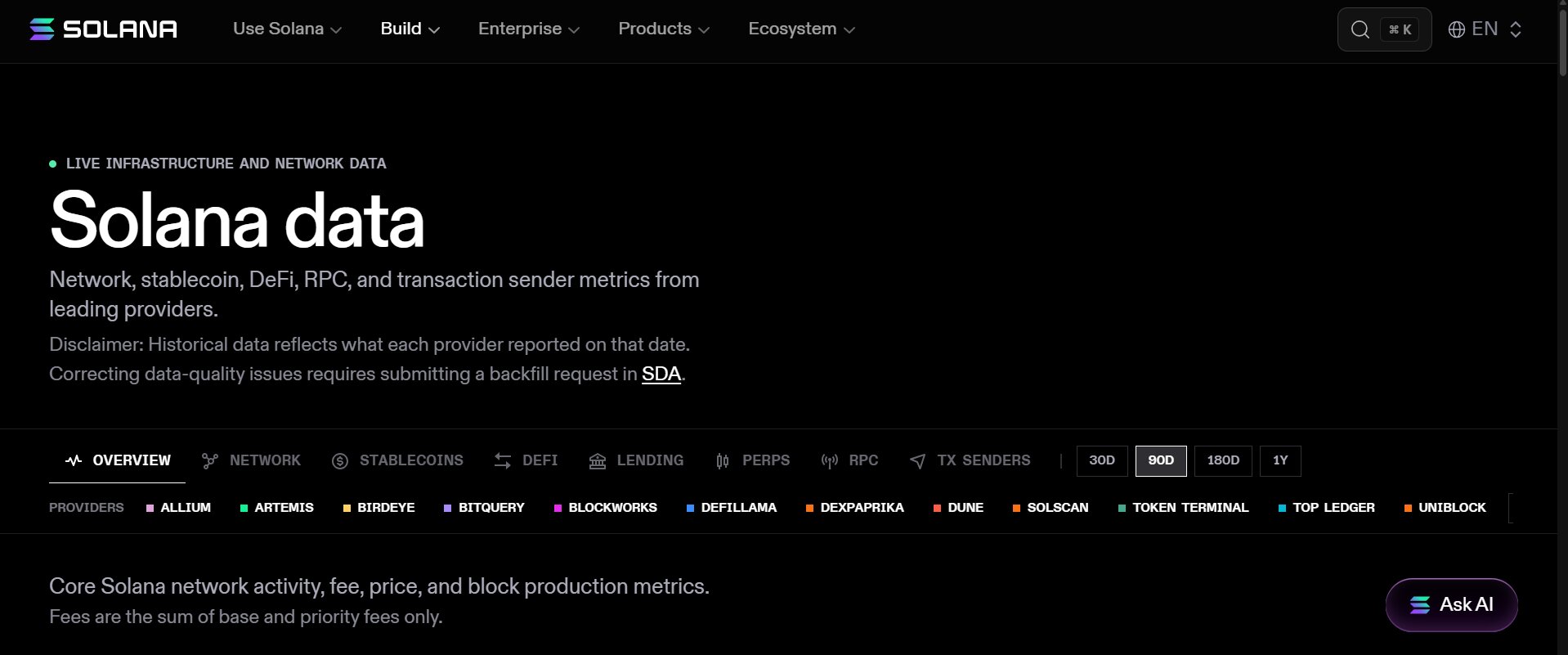Click the Birdeye yellow color swatch
Screen dimensions: 1568x655
point(347,509)
